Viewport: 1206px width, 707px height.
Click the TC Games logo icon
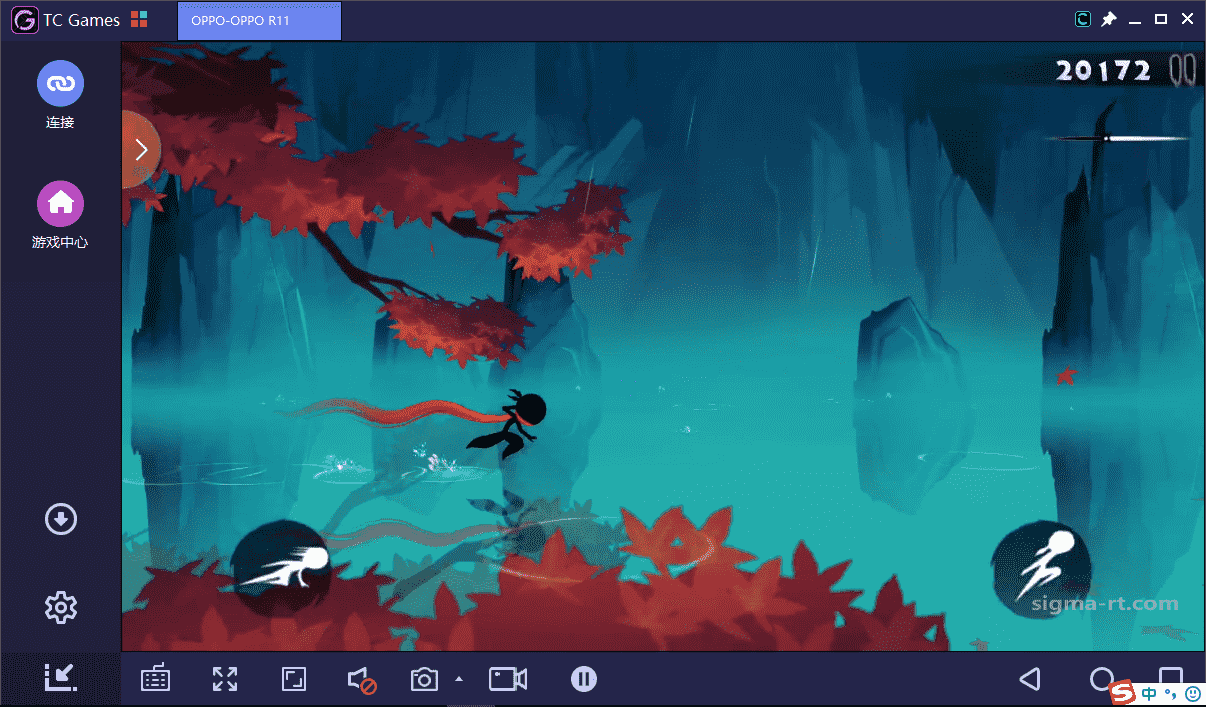tap(25, 20)
